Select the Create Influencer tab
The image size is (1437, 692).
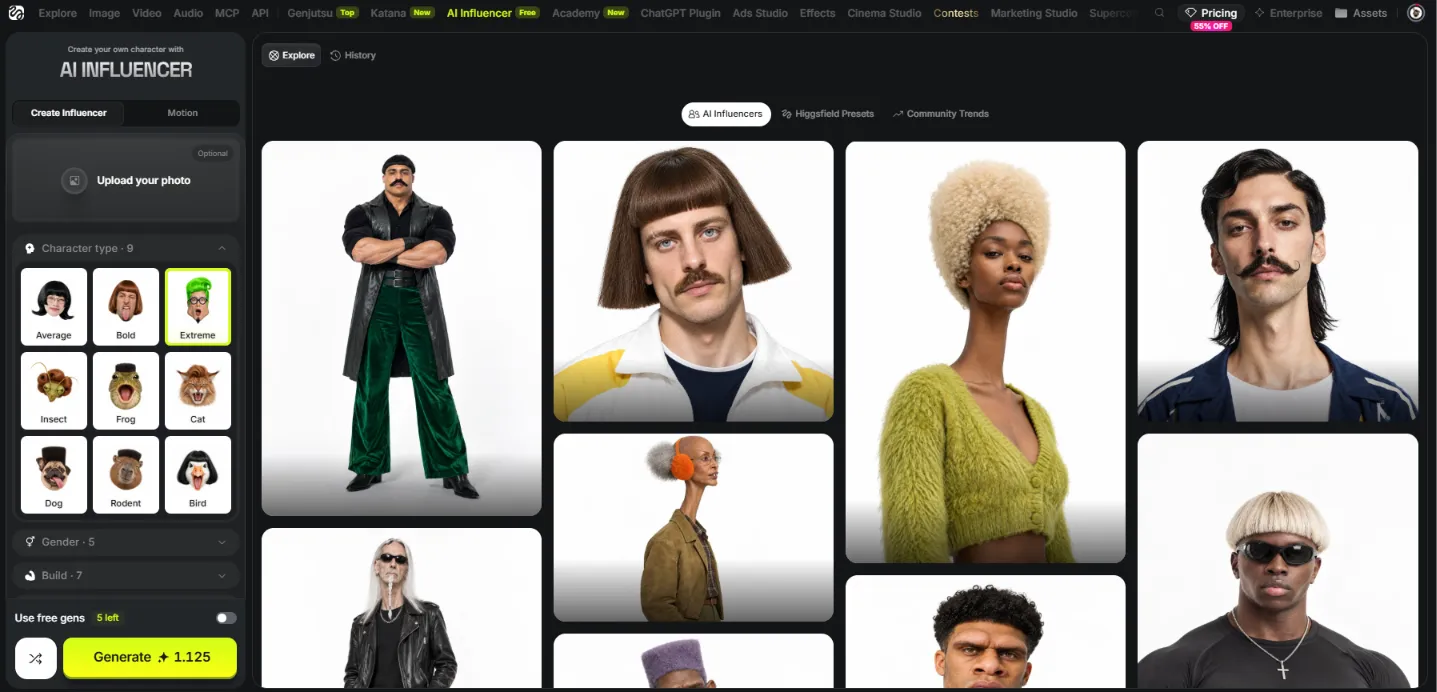click(69, 113)
